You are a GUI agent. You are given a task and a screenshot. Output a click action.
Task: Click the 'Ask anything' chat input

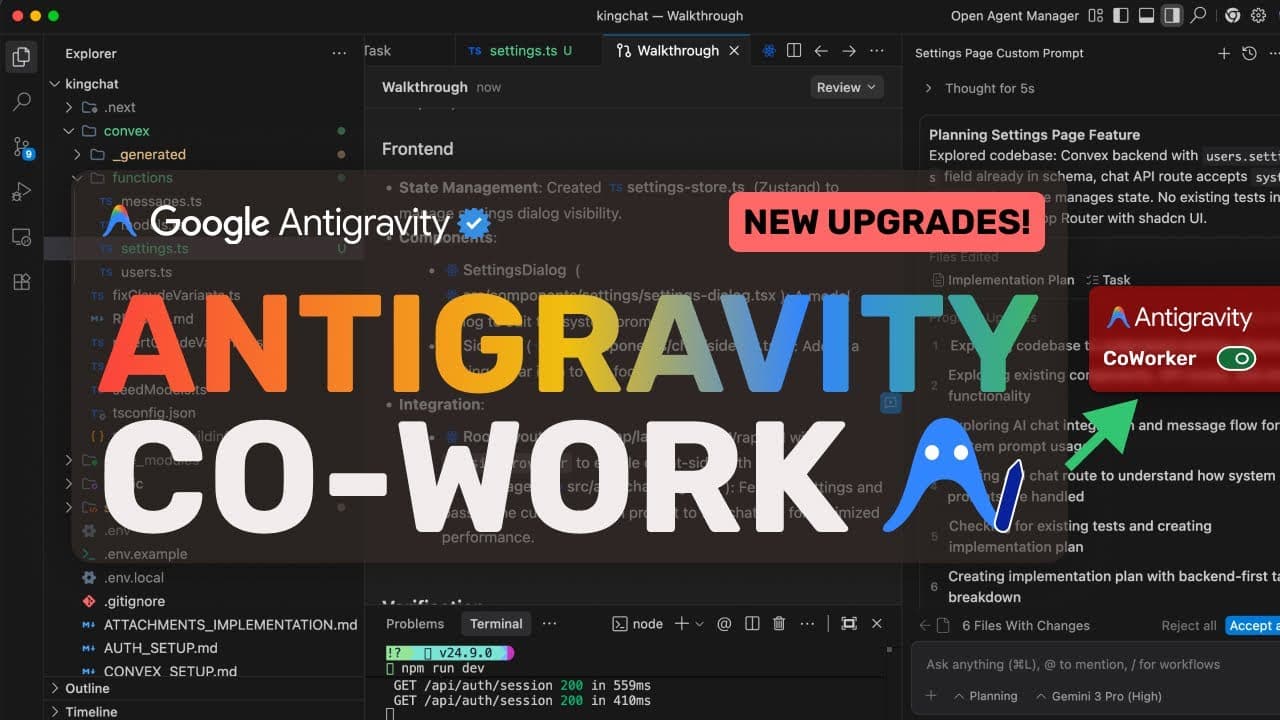tap(1096, 664)
